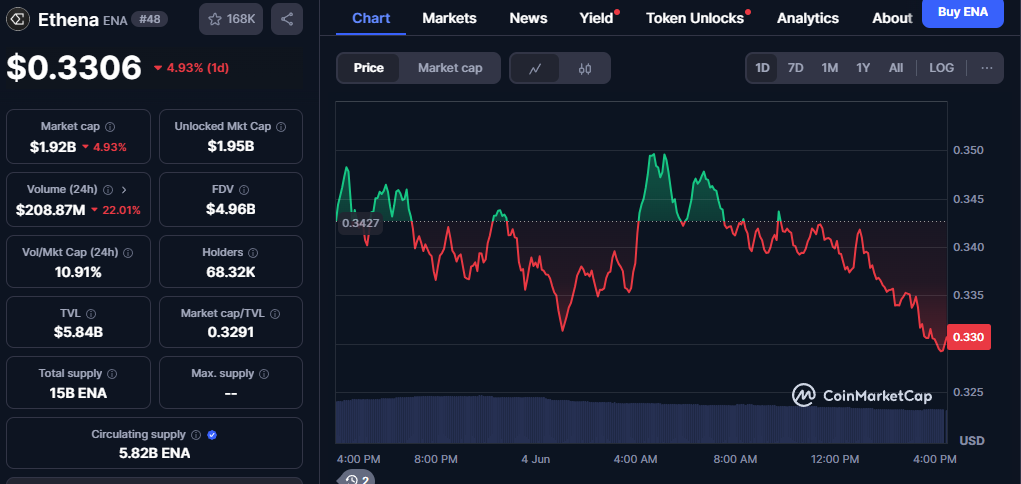Click the $5.84B TVL value
1021x484 pixels.
coord(78,332)
